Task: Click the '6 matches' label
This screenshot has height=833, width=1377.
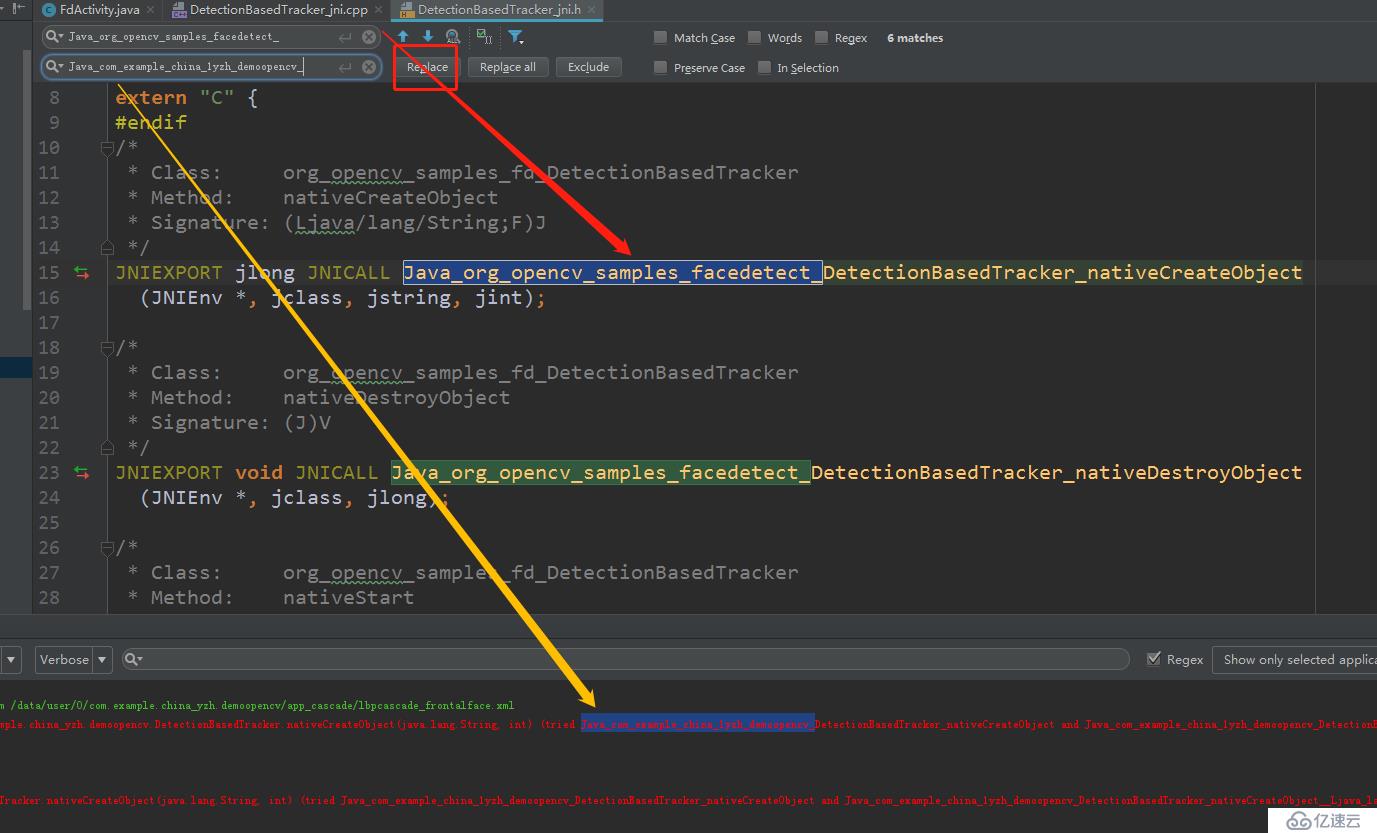Action: point(915,38)
